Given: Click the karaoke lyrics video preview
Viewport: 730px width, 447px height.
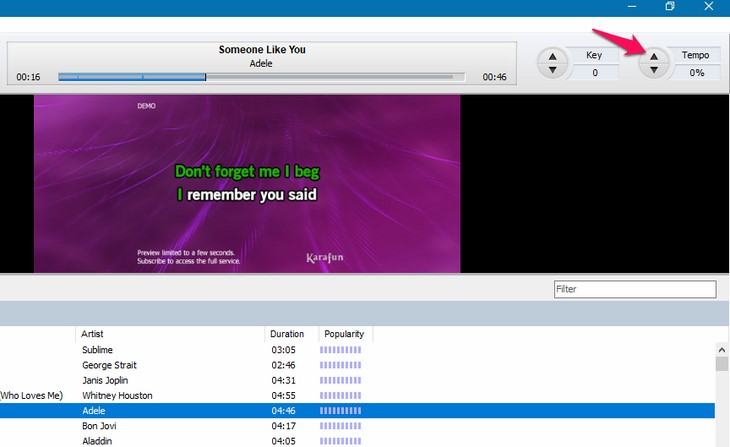Looking at the screenshot, I should 247,184.
